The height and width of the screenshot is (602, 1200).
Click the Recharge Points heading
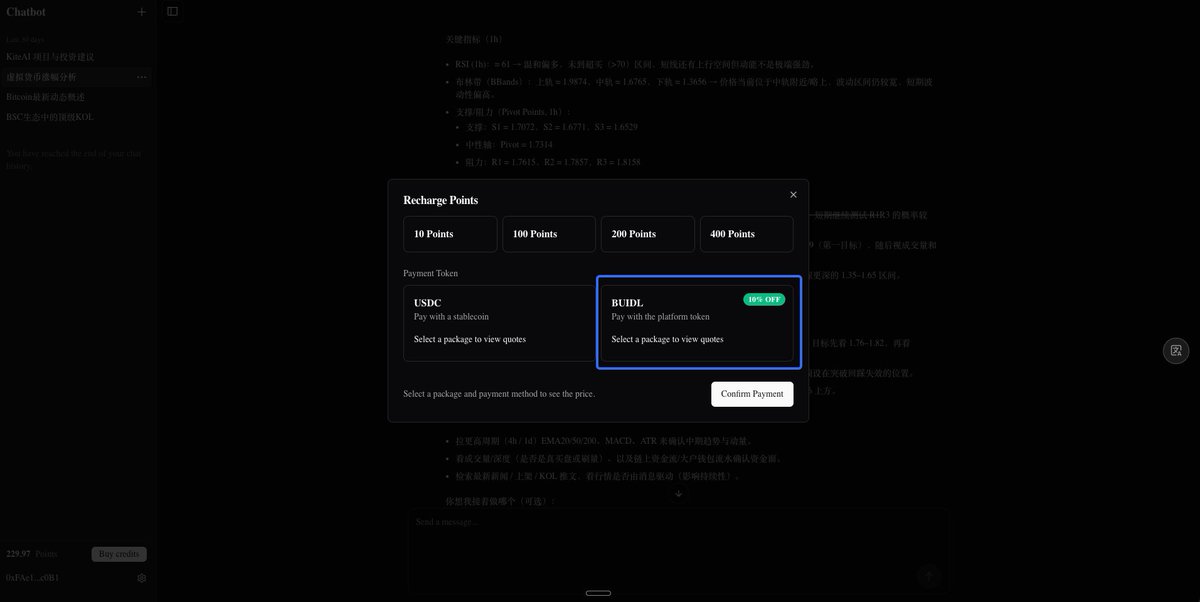pos(441,200)
